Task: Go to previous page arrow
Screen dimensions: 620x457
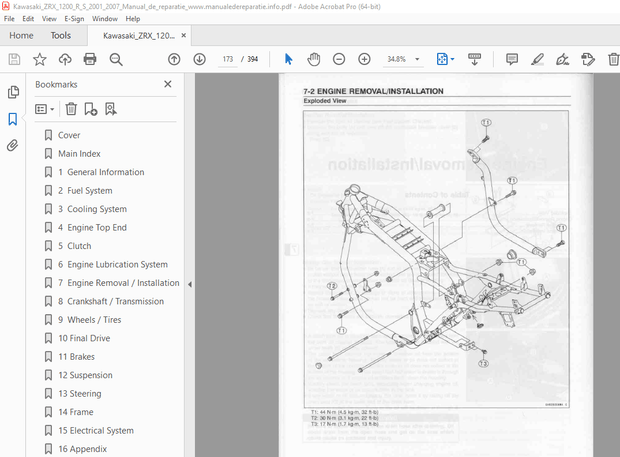Action: pyautogui.click(x=174, y=59)
